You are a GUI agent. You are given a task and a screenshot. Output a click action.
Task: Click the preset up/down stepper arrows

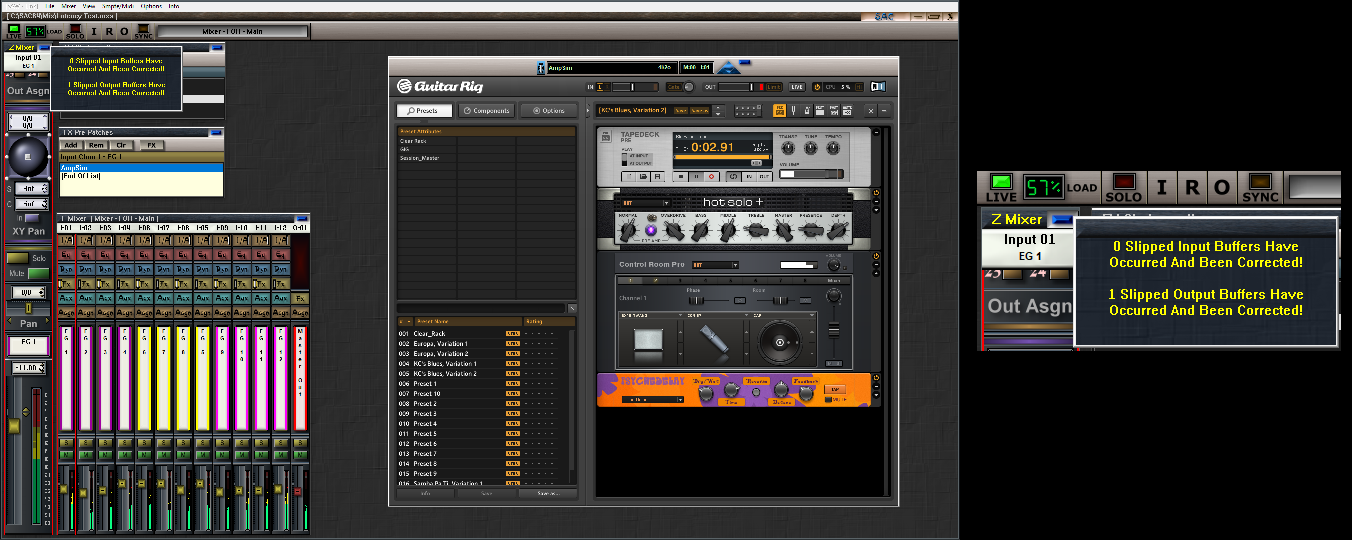(x=718, y=110)
